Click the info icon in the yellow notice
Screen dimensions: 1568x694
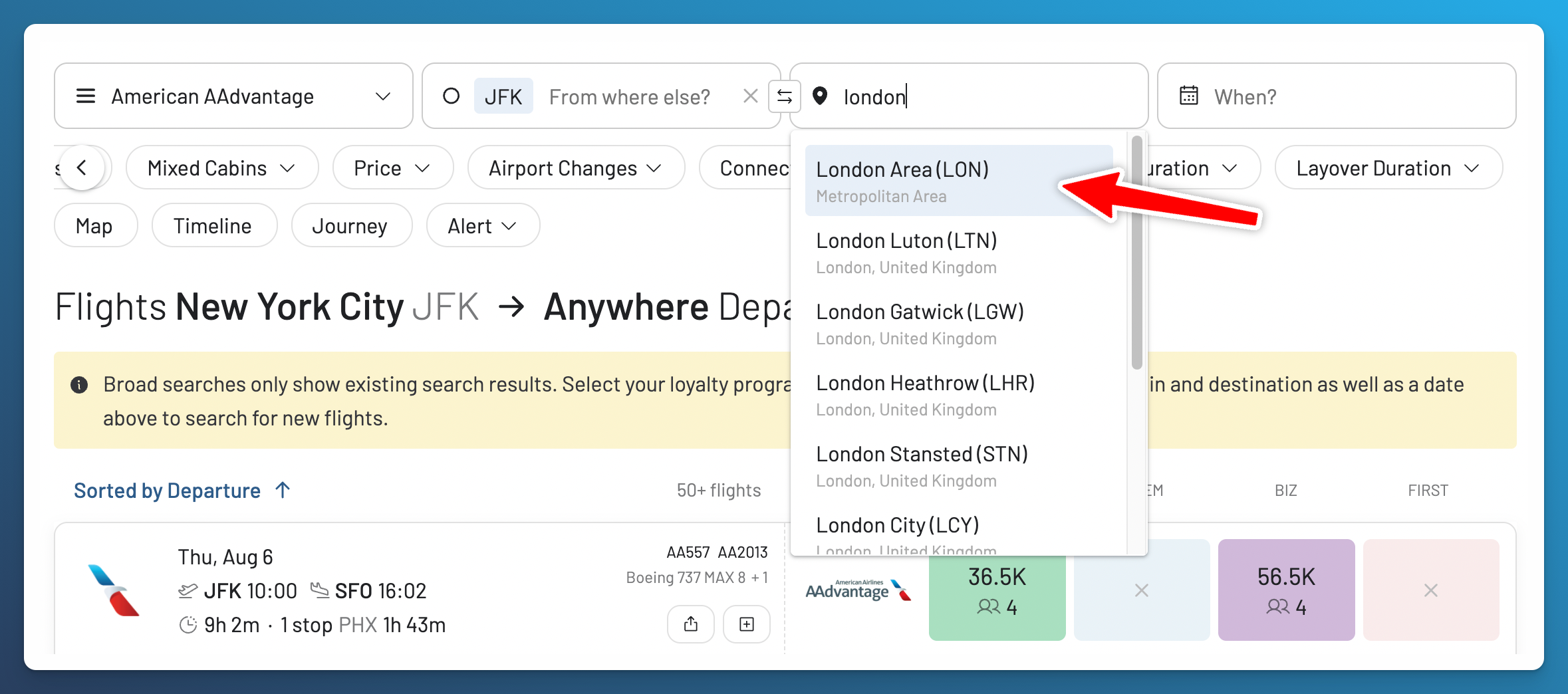(x=79, y=385)
